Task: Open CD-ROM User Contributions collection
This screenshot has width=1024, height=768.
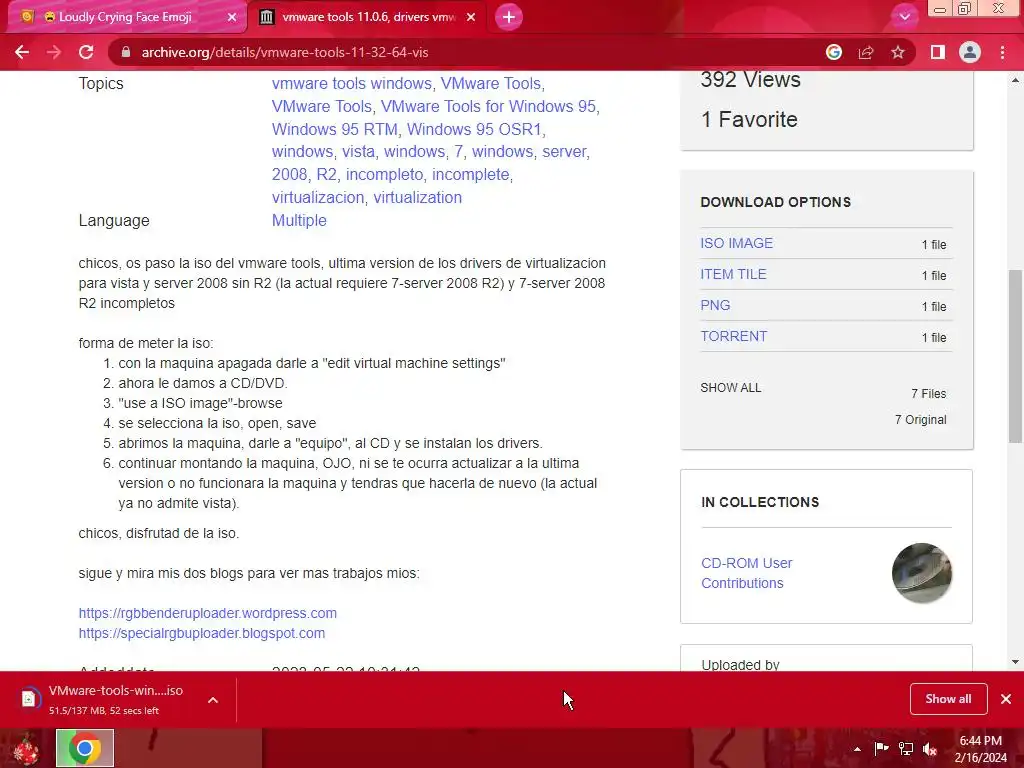Action: (746, 573)
